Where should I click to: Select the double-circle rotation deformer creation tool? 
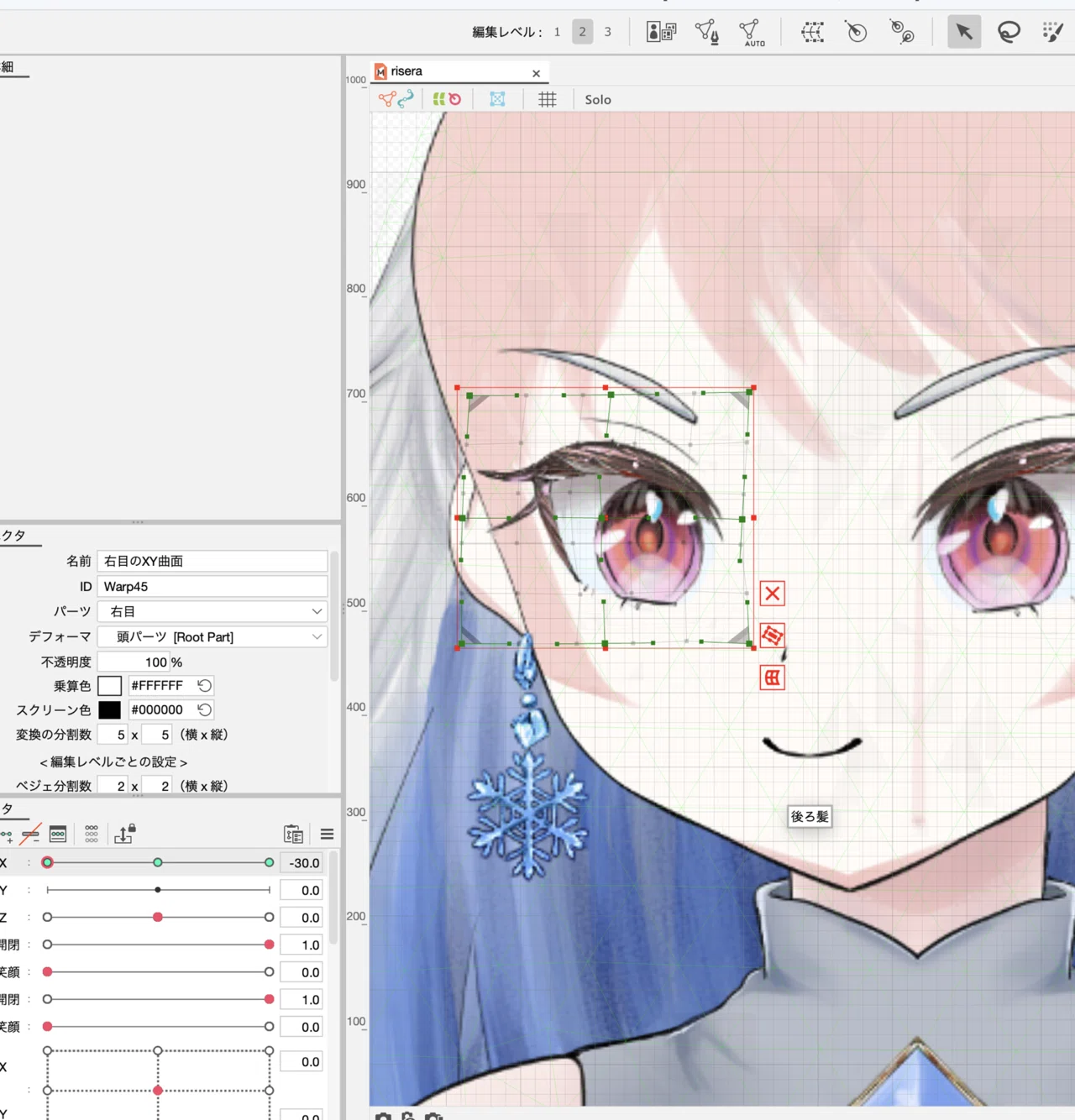tap(902, 32)
